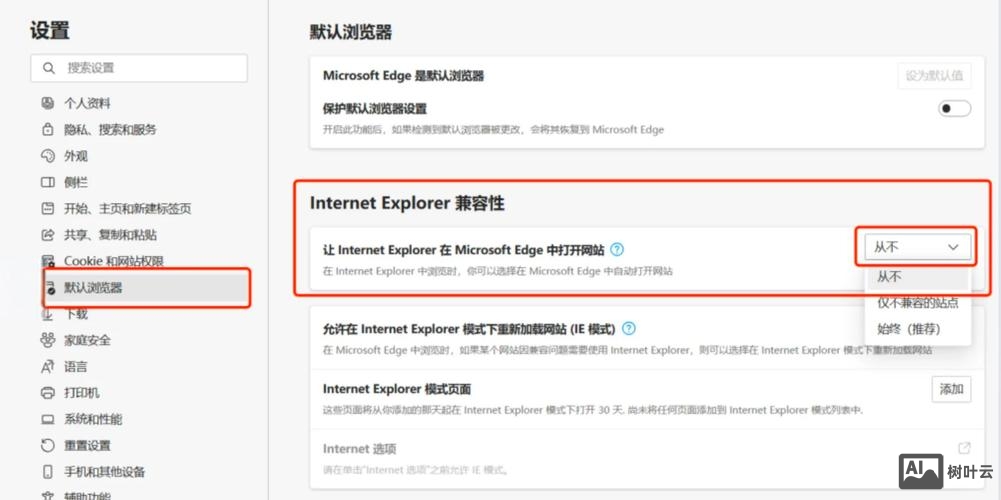
Task: Open 下载 settings page
Action: pos(75,314)
